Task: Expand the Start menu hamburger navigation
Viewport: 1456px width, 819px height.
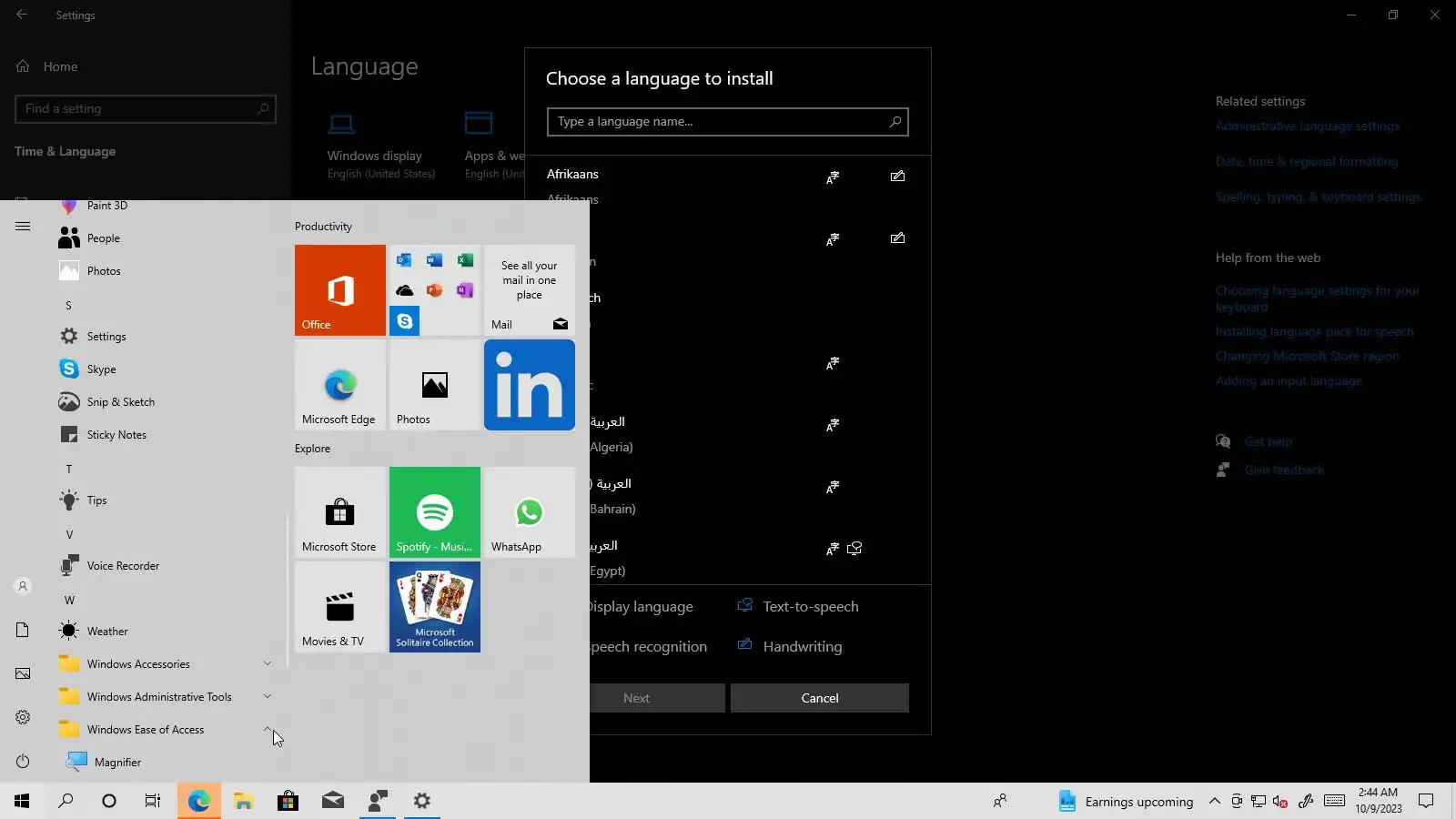Action: coord(23,227)
